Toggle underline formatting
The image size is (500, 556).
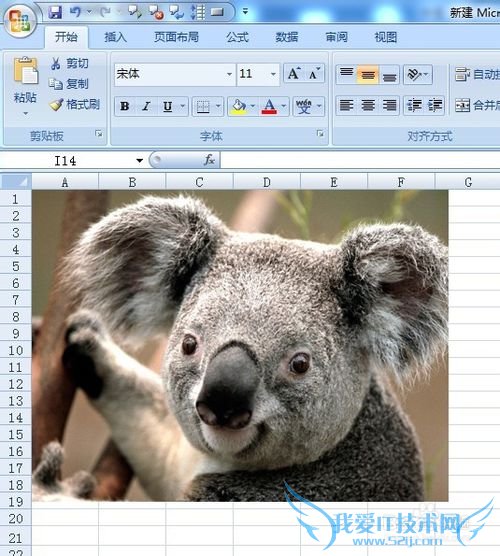point(167,106)
